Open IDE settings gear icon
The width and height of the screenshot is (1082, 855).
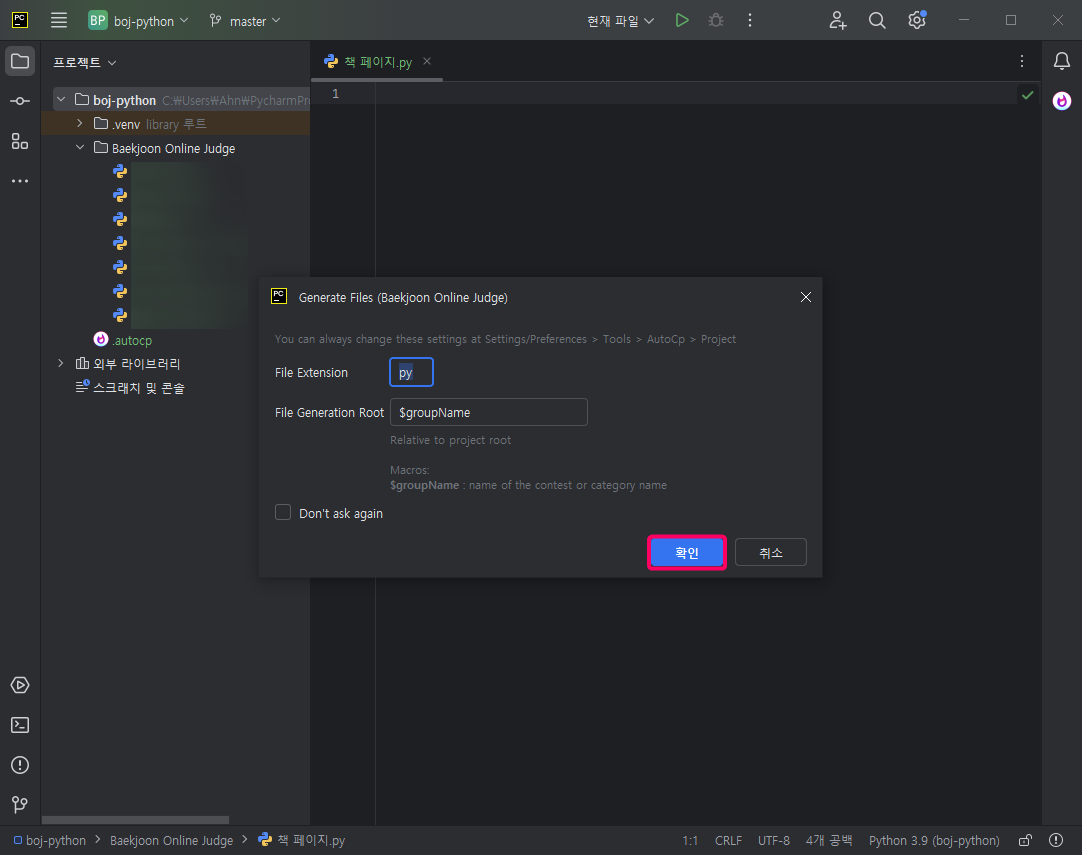pyautogui.click(x=917, y=21)
